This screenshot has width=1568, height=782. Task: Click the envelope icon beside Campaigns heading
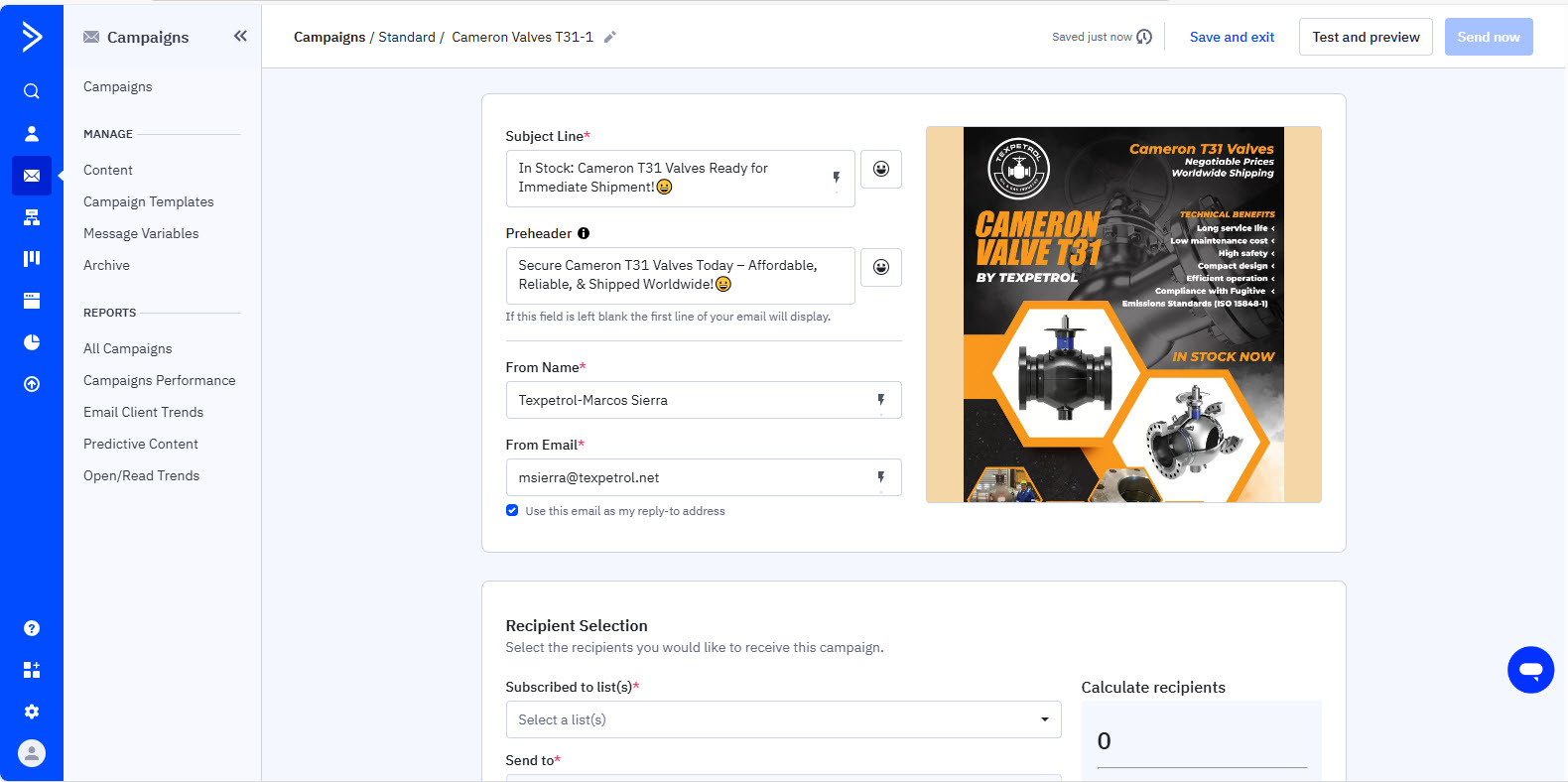91,37
